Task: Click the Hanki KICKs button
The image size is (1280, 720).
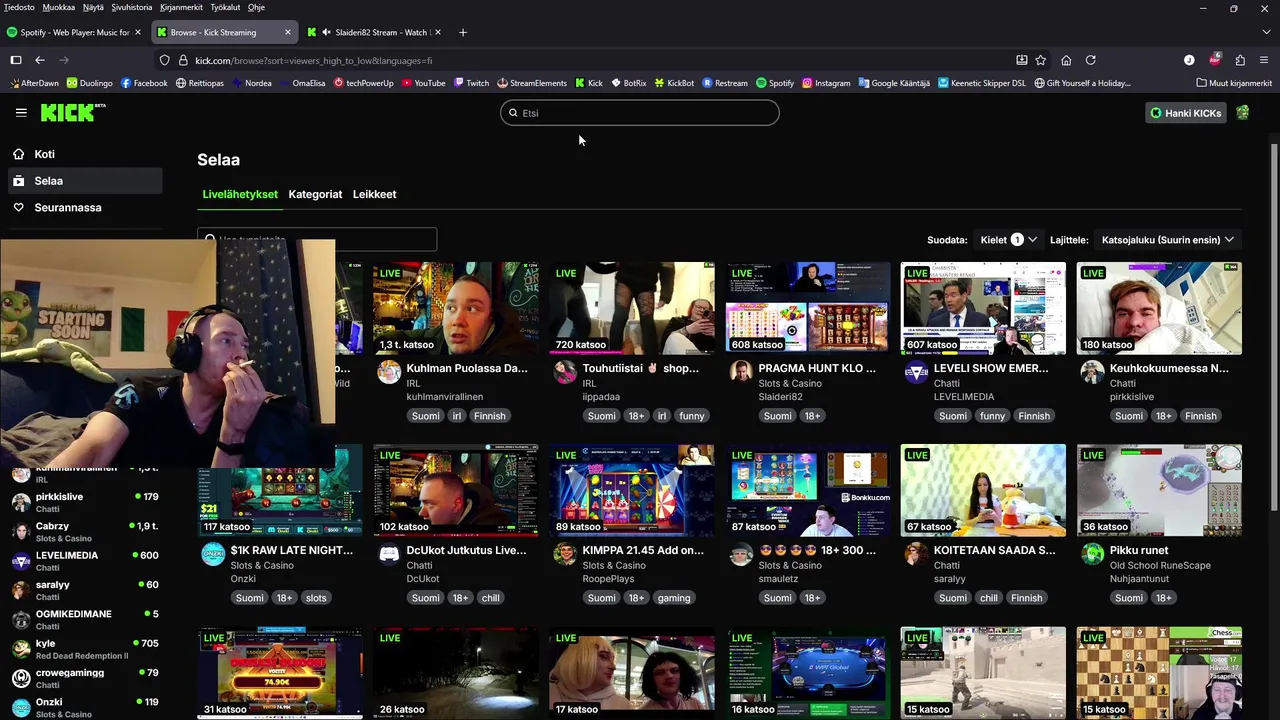Action: click(x=1186, y=113)
